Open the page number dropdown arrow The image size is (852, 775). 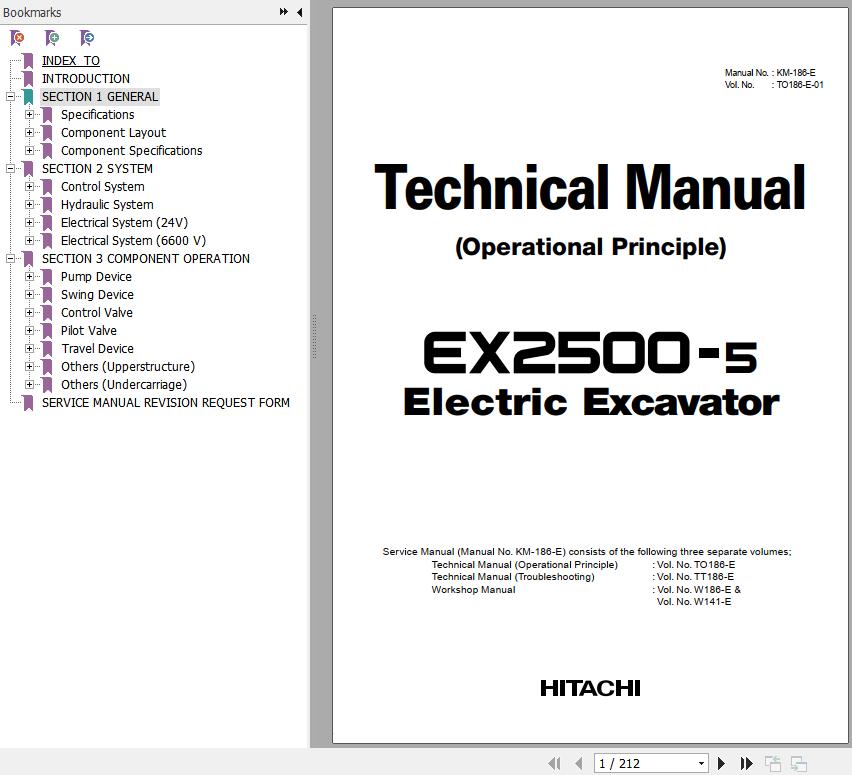pyautogui.click(x=701, y=764)
